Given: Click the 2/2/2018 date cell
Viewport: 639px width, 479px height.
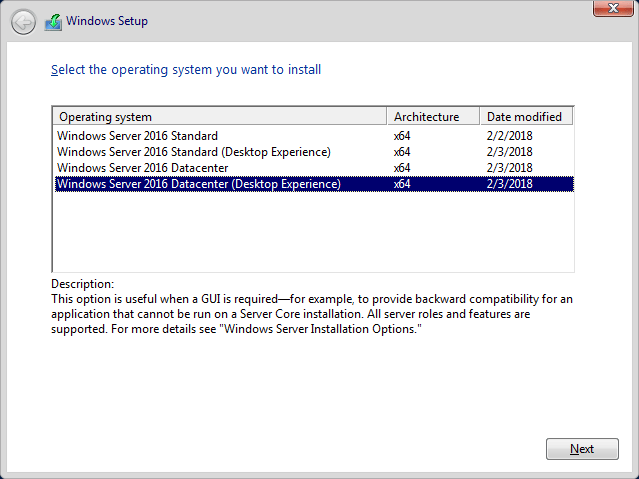Looking at the screenshot, I should (x=509, y=136).
